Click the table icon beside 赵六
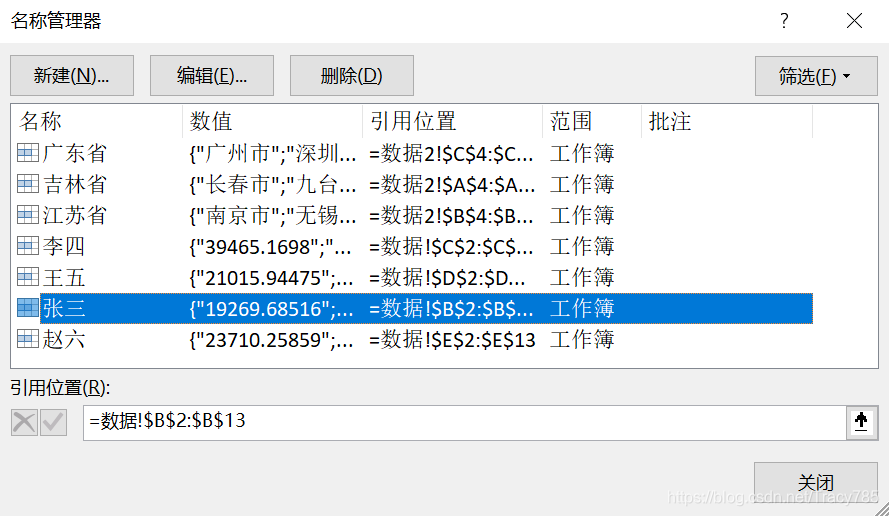 click(28, 339)
